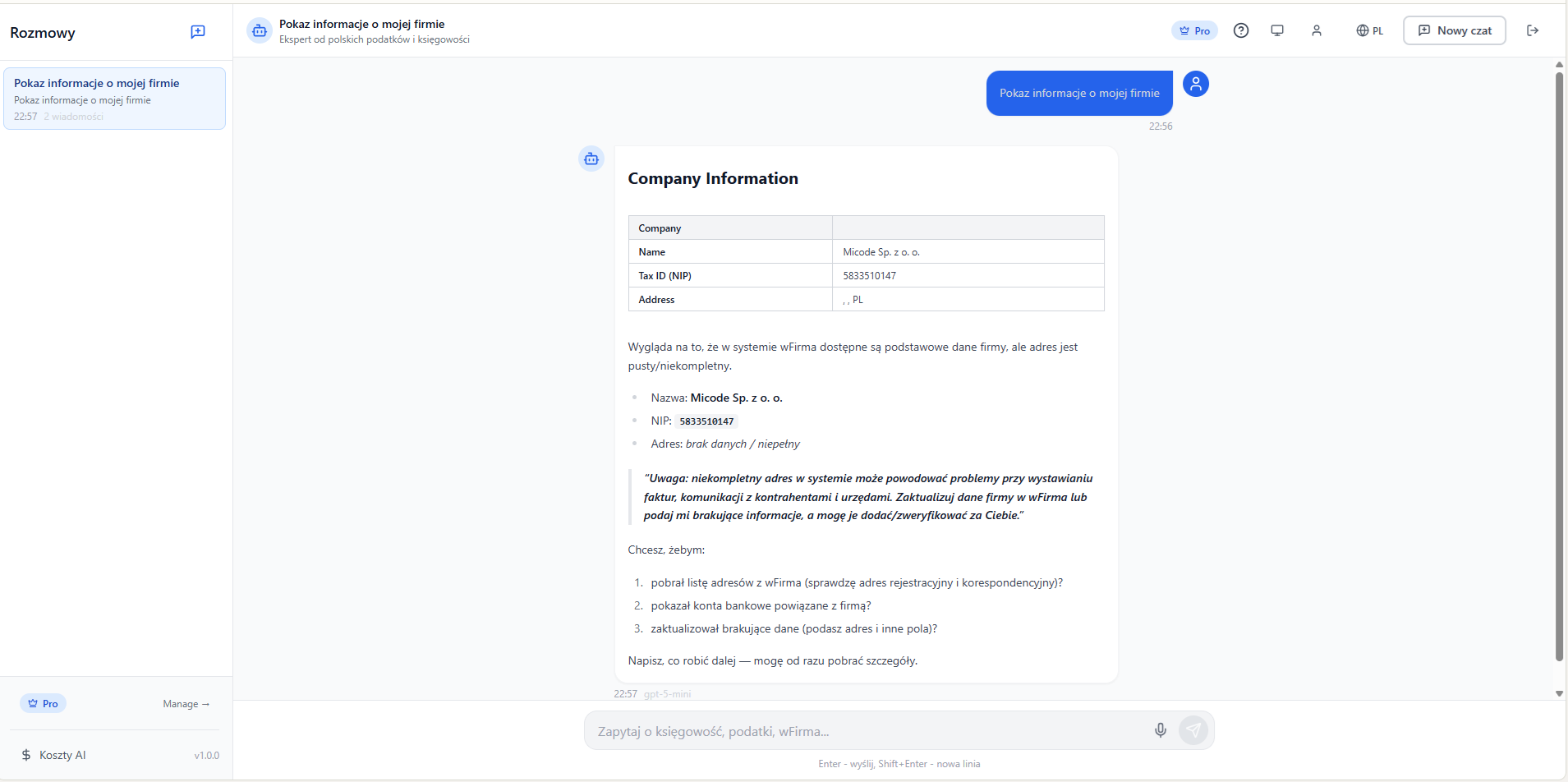
Task: Open the Manage subscription link
Action: pos(186,704)
